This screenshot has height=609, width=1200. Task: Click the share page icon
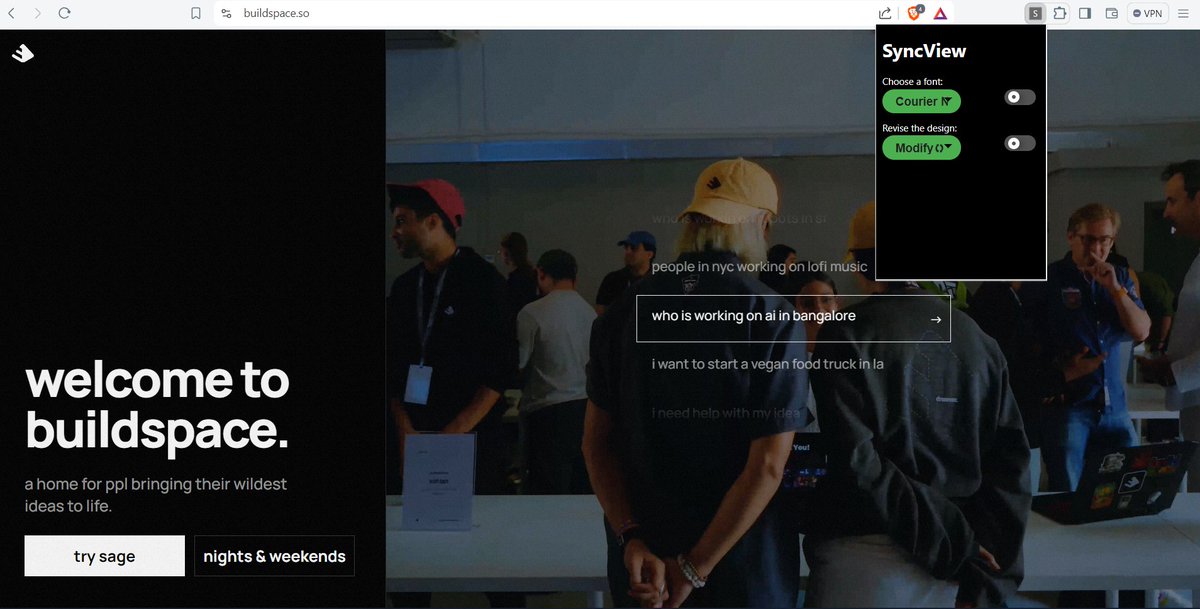[x=885, y=13]
